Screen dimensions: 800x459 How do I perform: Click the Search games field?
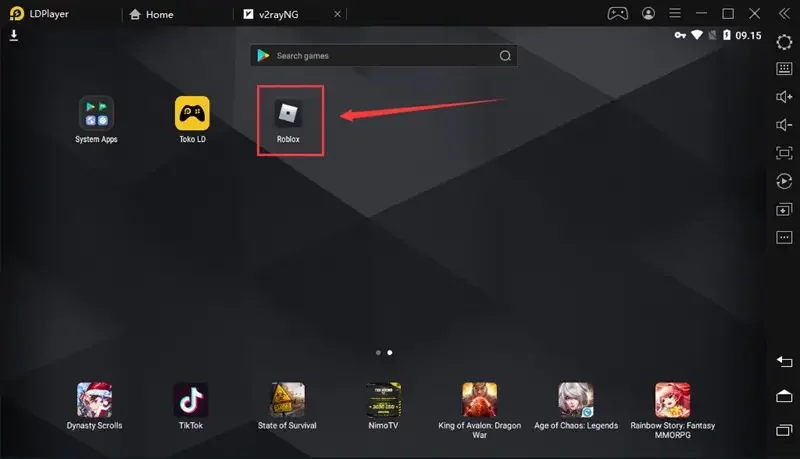384,56
